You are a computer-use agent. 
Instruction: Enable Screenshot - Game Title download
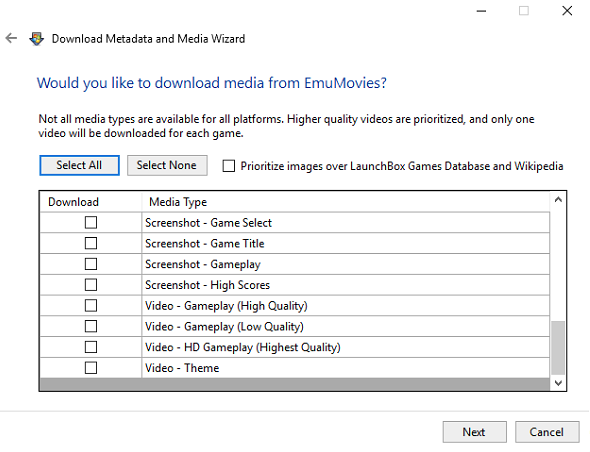pyautogui.click(x=91, y=243)
